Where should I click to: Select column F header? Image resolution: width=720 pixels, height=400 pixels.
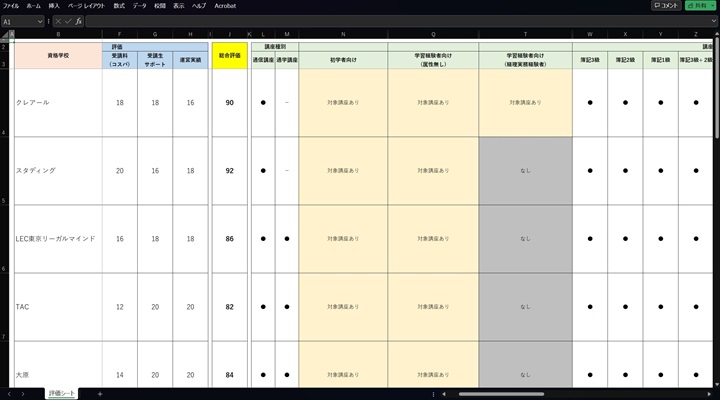(120, 34)
